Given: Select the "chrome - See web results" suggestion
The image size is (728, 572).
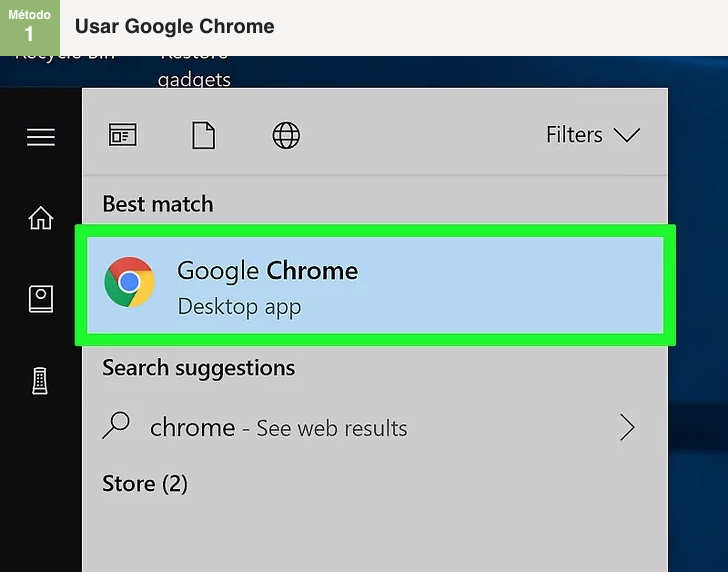Looking at the screenshot, I should point(279,428).
